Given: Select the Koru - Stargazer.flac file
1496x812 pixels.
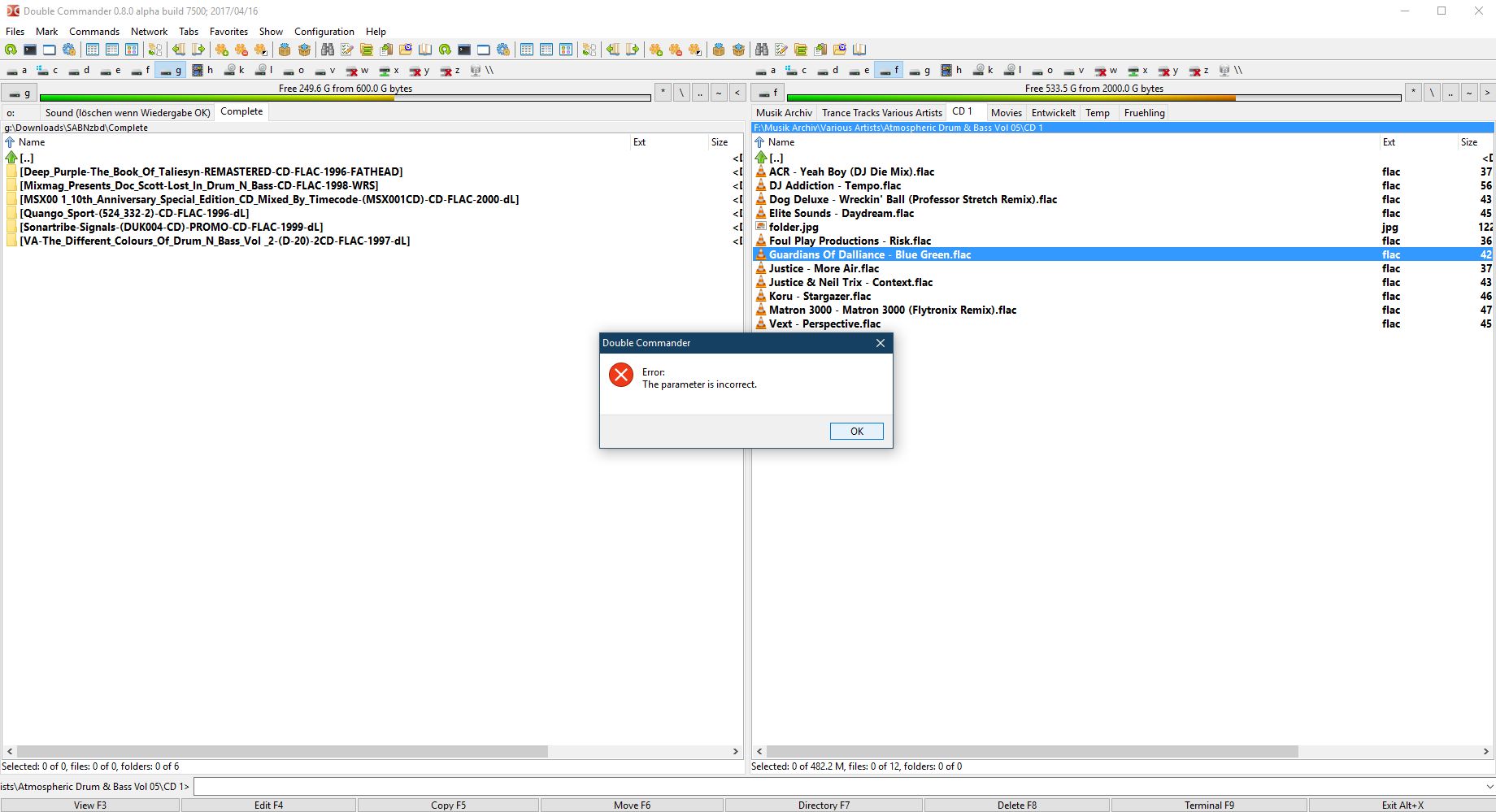Looking at the screenshot, I should (820, 296).
